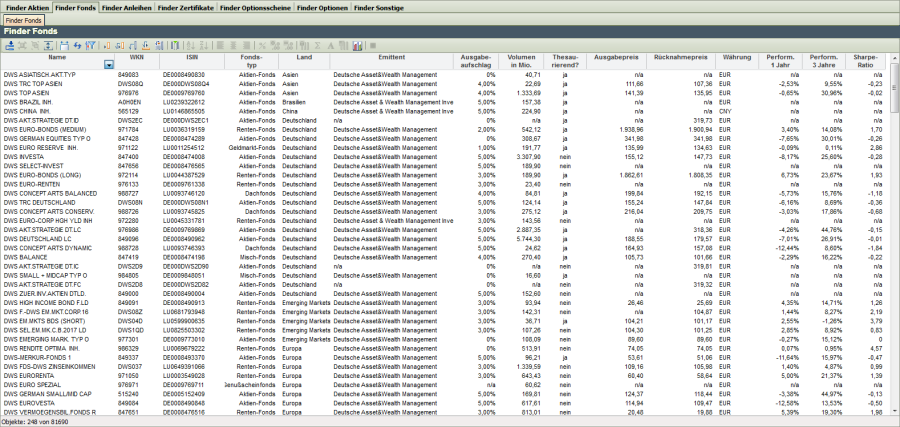Select the Finder Fonds sub-tab
The image size is (900, 427).
point(23,20)
